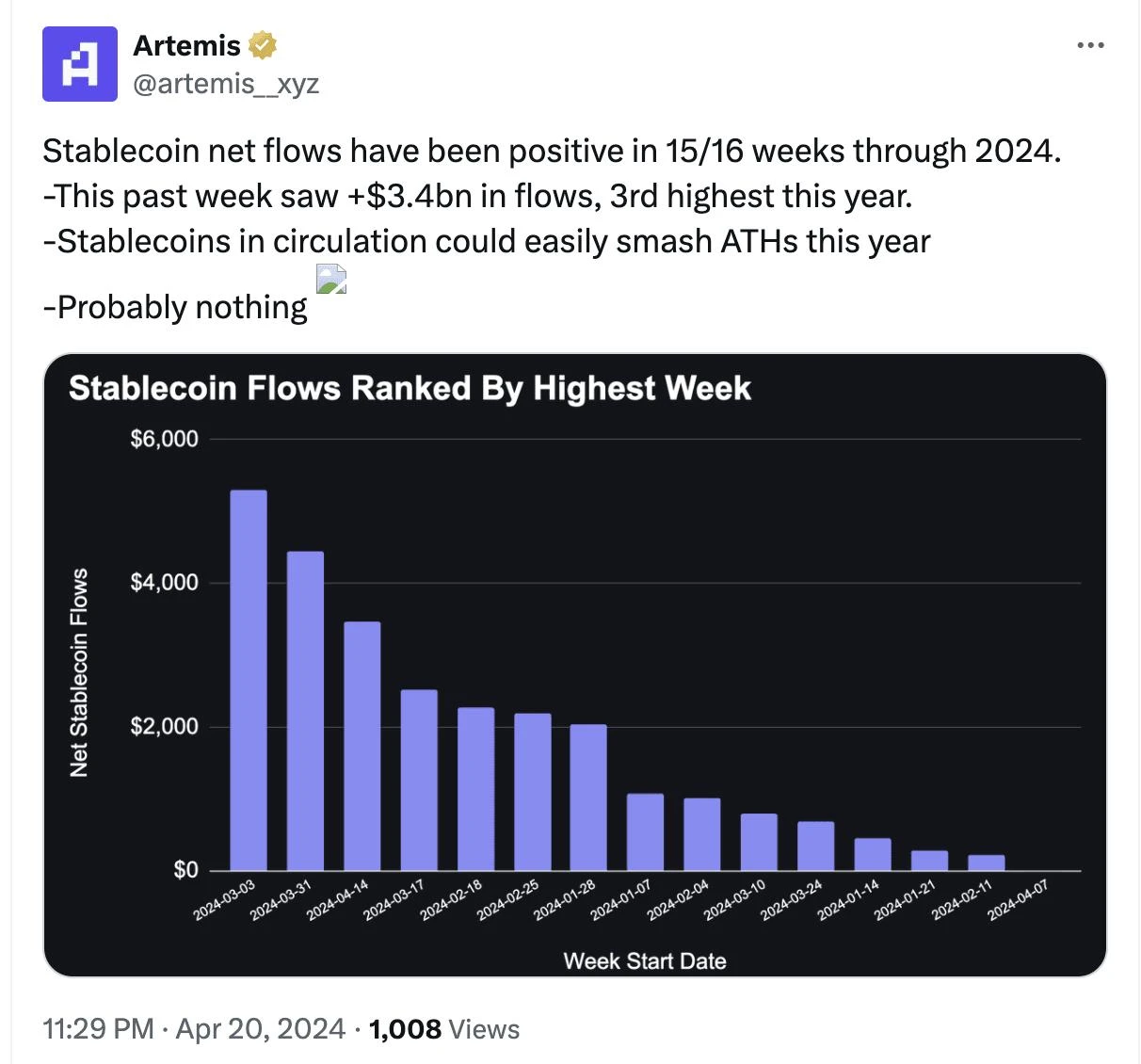Viewport: 1141px width, 1064px height.
Task: Click the gold verified badge icon
Action: [262, 44]
